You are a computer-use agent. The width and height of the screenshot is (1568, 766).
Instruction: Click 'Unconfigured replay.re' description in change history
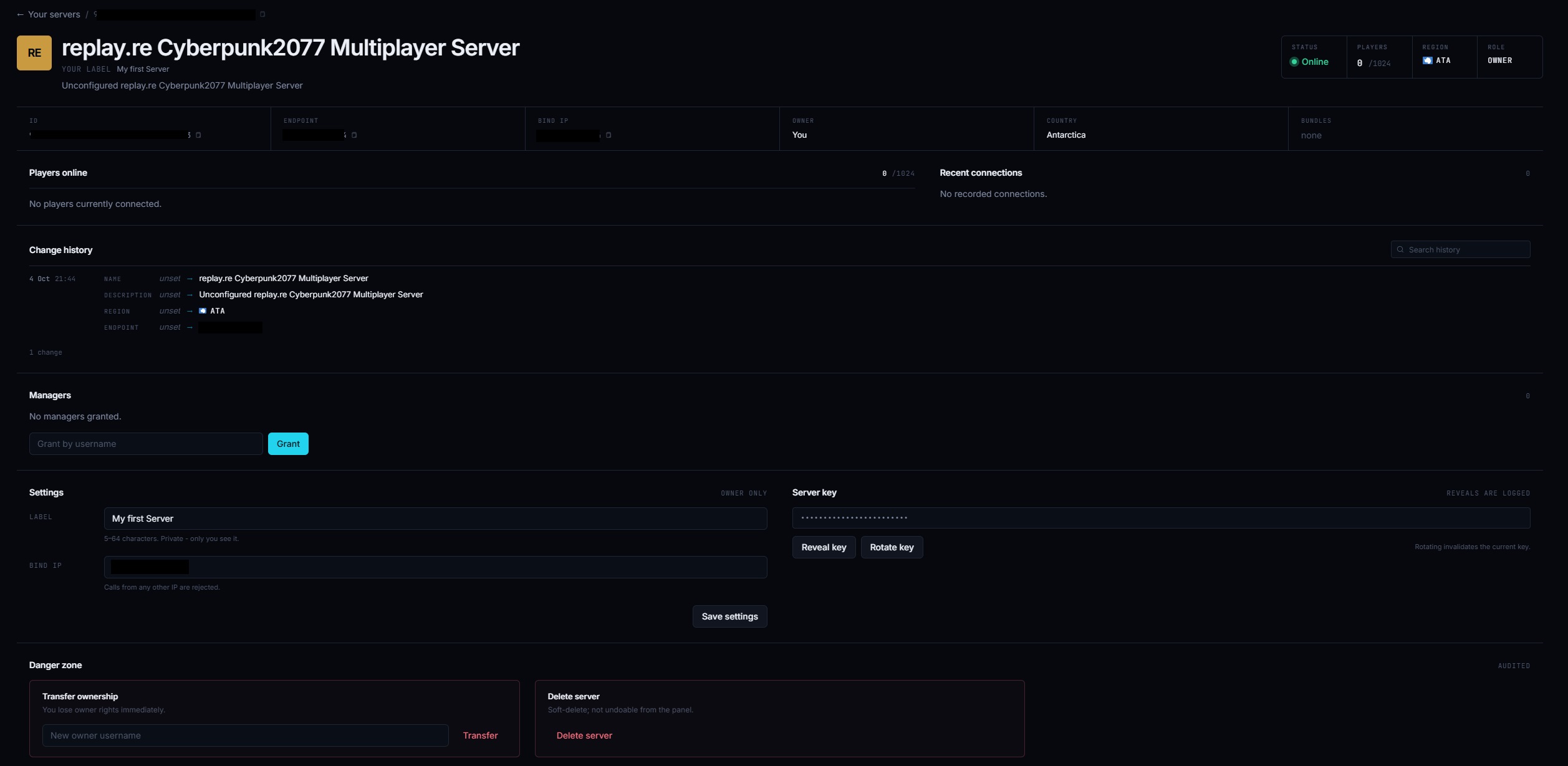pyautogui.click(x=311, y=294)
